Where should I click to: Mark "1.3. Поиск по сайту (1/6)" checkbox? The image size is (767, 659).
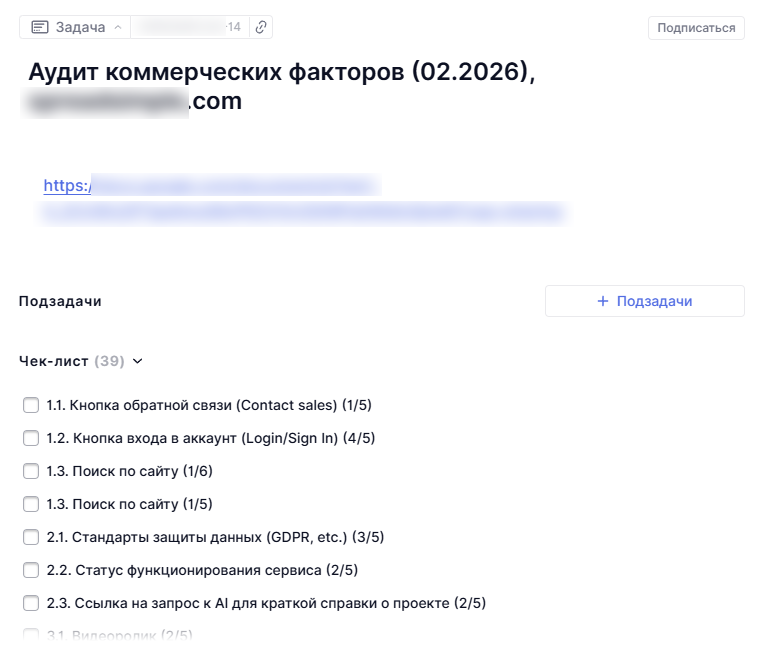point(31,471)
